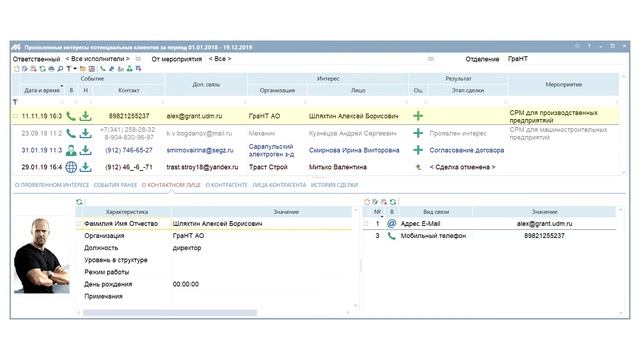Image resolution: width=640 pixels, height=360 pixels.
Task: Open search with the magnifier icon
Action: pyautogui.click(x=60, y=69)
